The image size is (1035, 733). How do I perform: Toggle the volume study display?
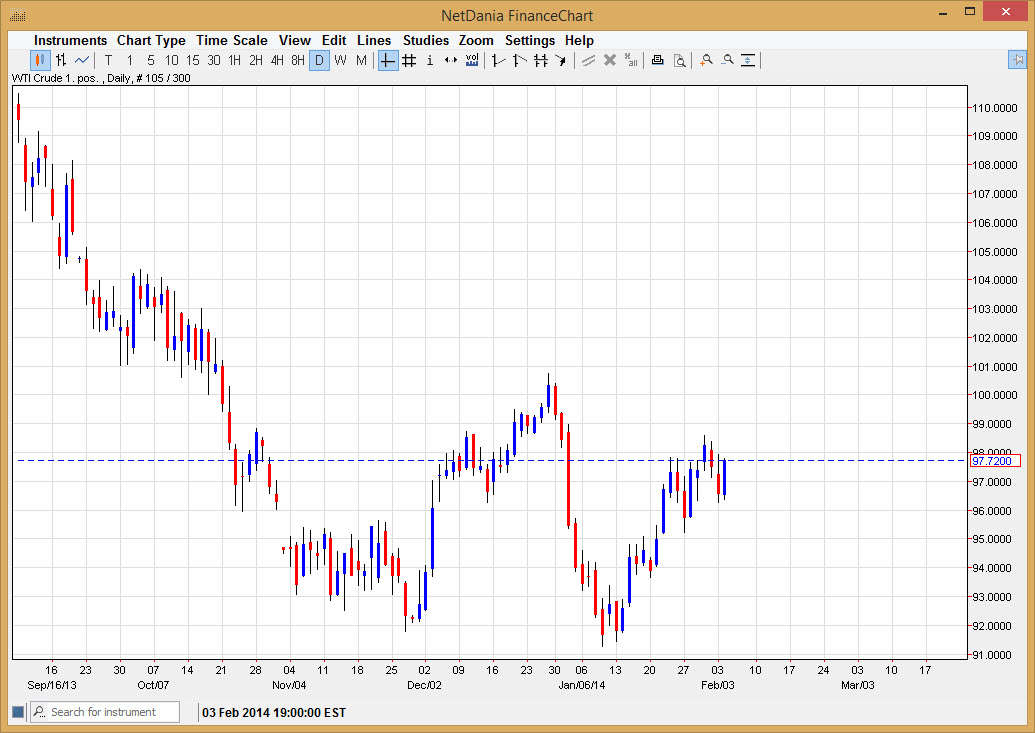472,60
